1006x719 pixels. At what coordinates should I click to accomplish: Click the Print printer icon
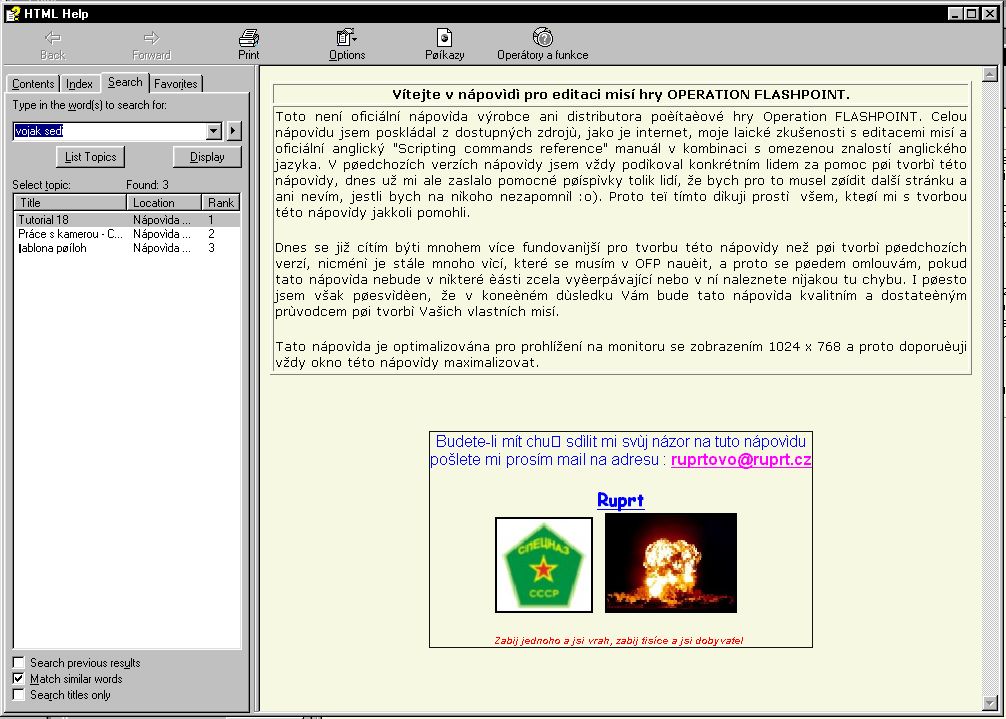tap(249, 37)
